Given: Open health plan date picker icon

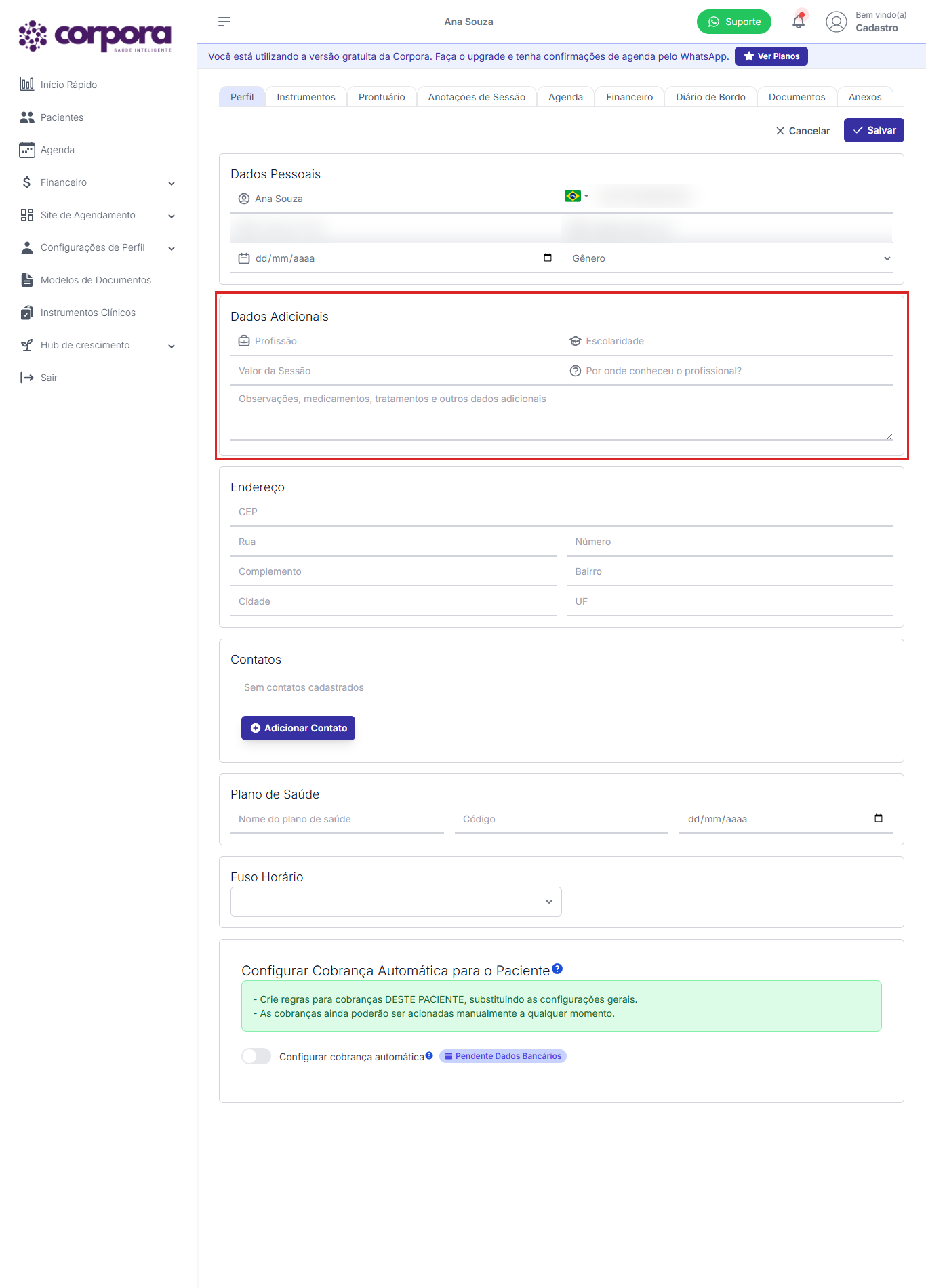Looking at the screenshot, I should [879, 818].
